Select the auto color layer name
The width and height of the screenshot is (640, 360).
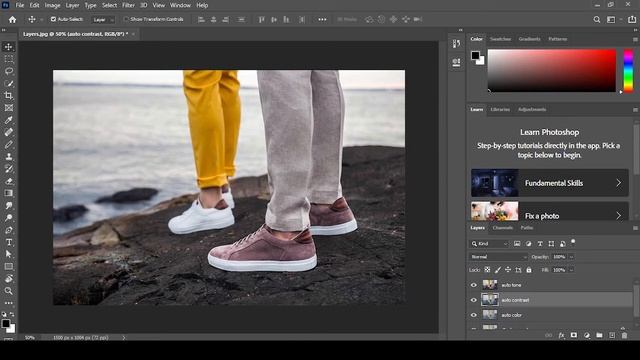coord(511,315)
